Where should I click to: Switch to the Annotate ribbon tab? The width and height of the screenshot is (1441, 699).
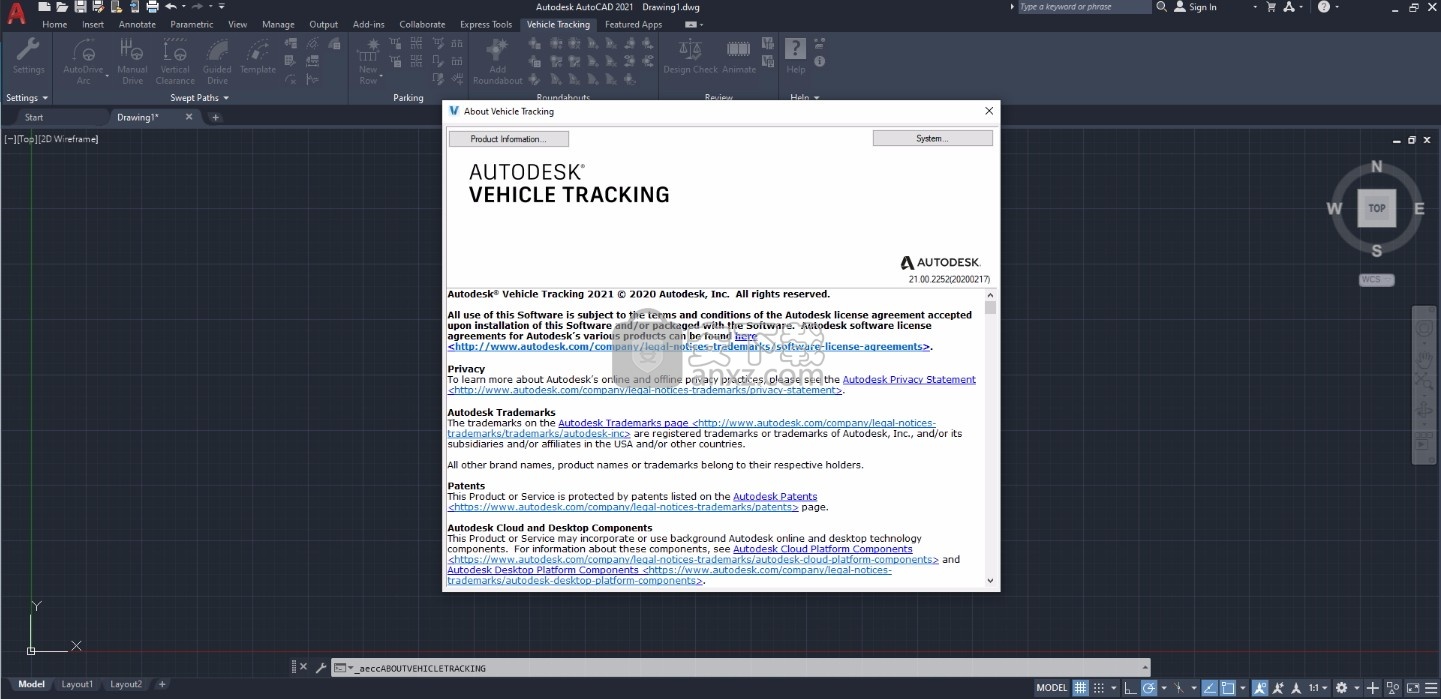[137, 24]
